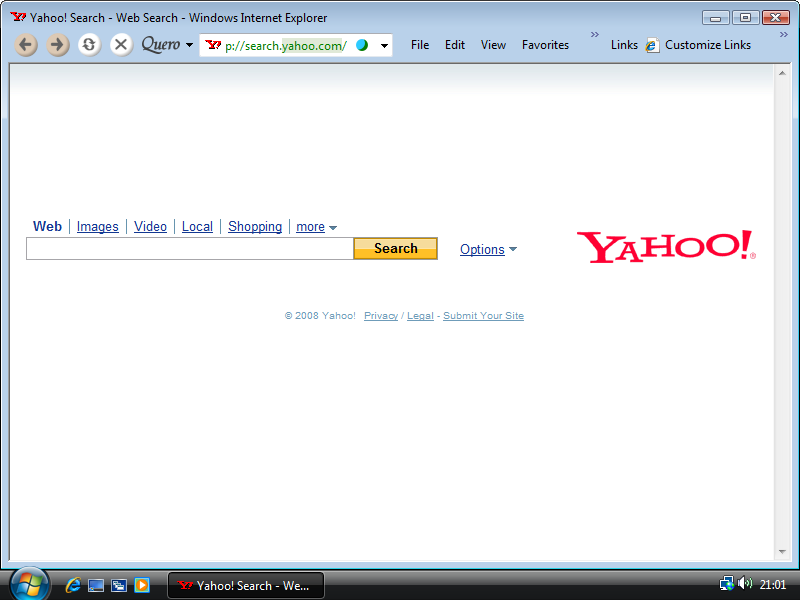
Task: Focus the Yahoo search text box
Action: pos(190,248)
